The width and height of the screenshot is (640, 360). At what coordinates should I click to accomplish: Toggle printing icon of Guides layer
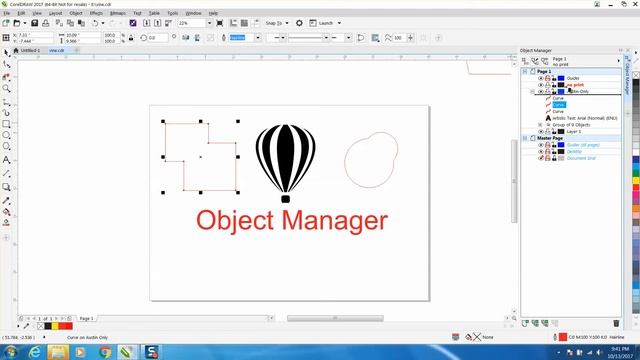pyautogui.click(x=548, y=78)
